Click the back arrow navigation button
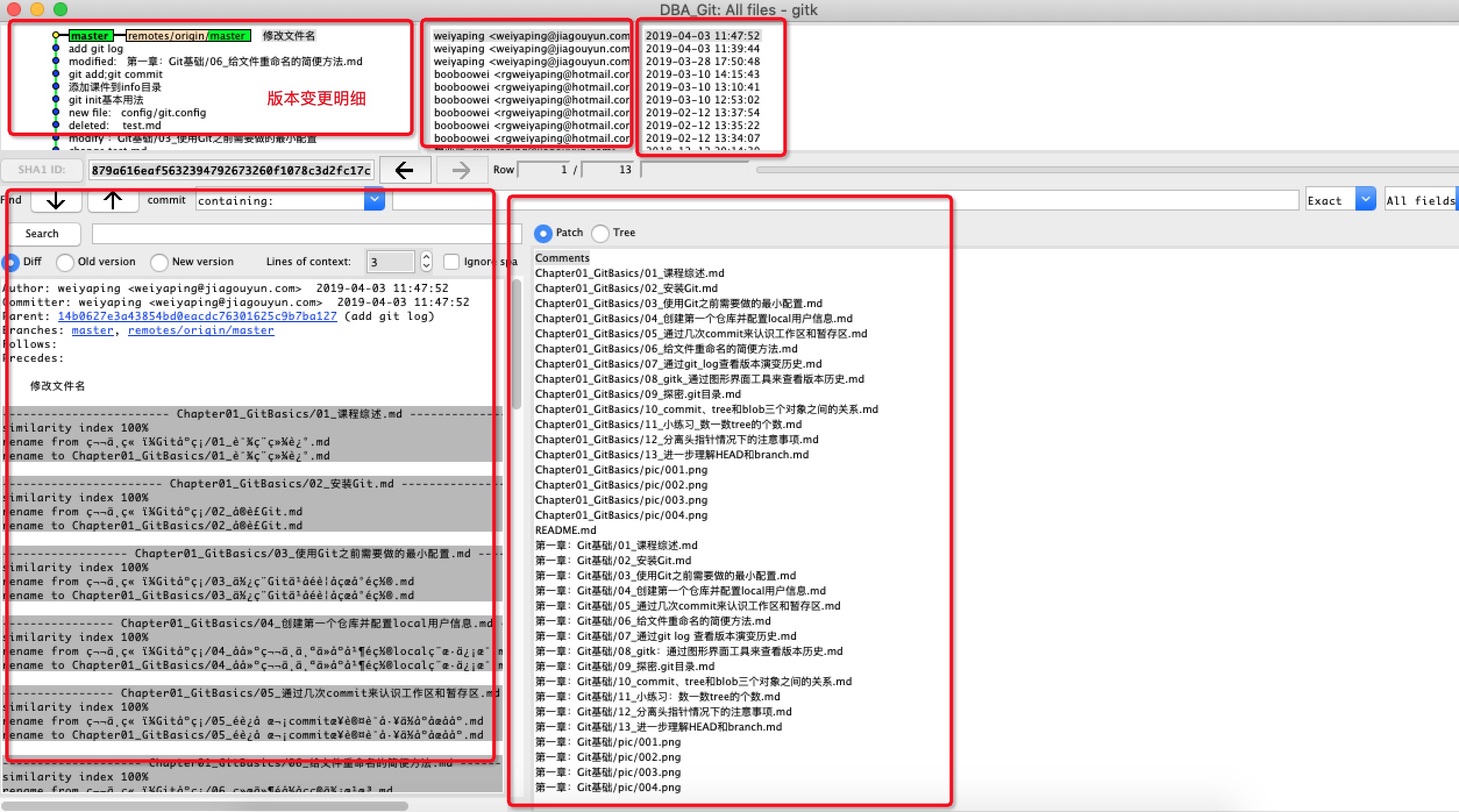Viewport: 1459px width, 812px height. tap(404, 170)
